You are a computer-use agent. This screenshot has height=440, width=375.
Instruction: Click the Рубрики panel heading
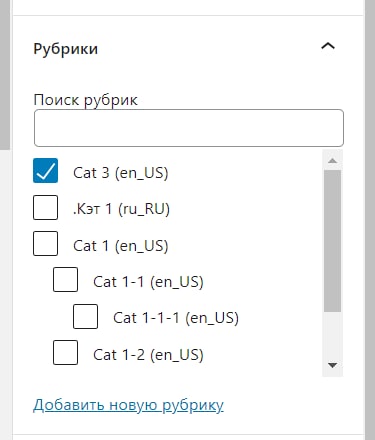pyautogui.click(x=66, y=49)
